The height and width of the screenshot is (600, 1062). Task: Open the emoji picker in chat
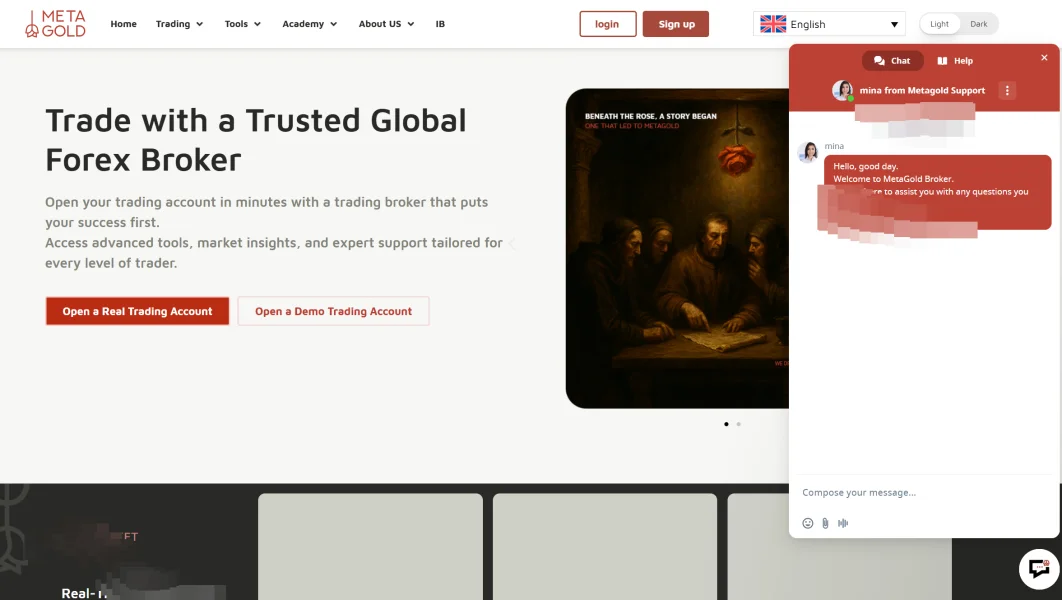pyautogui.click(x=807, y=523)
